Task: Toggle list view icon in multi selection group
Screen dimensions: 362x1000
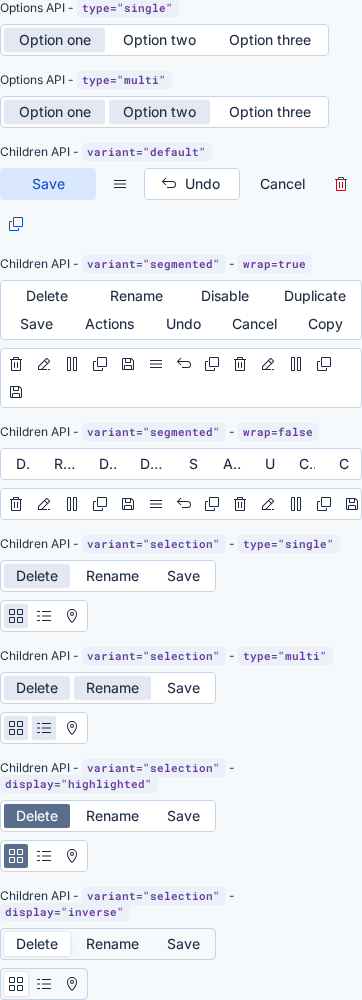Action: 44,728
